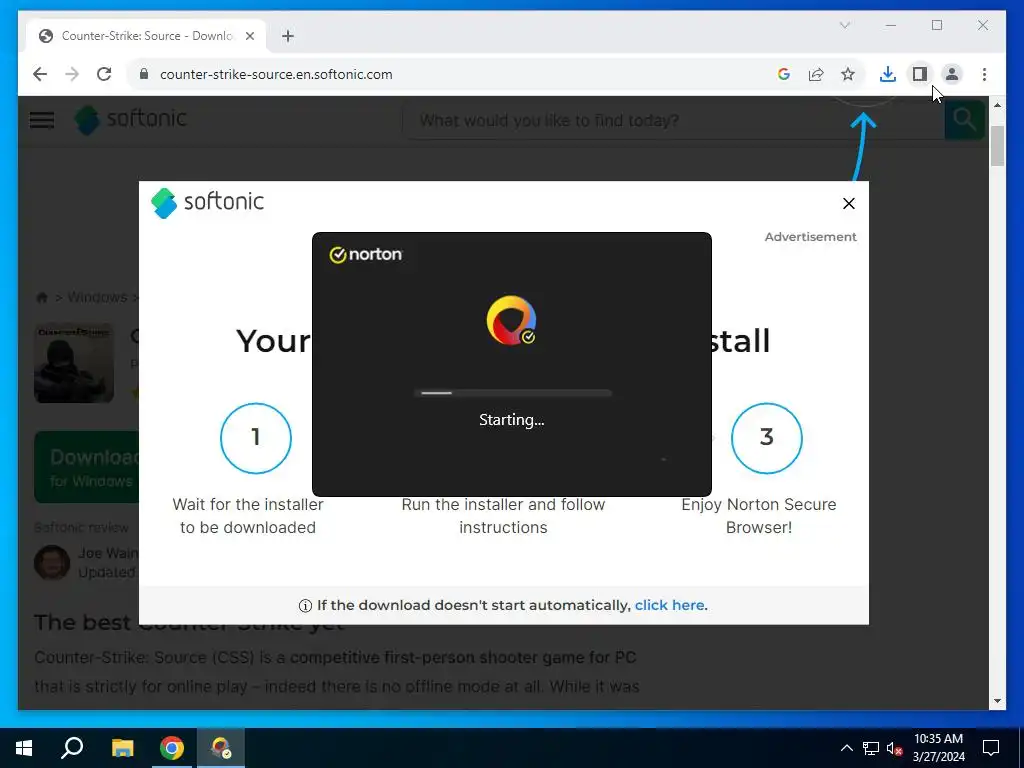Open the Chrome profile avatar

(952, 74)
